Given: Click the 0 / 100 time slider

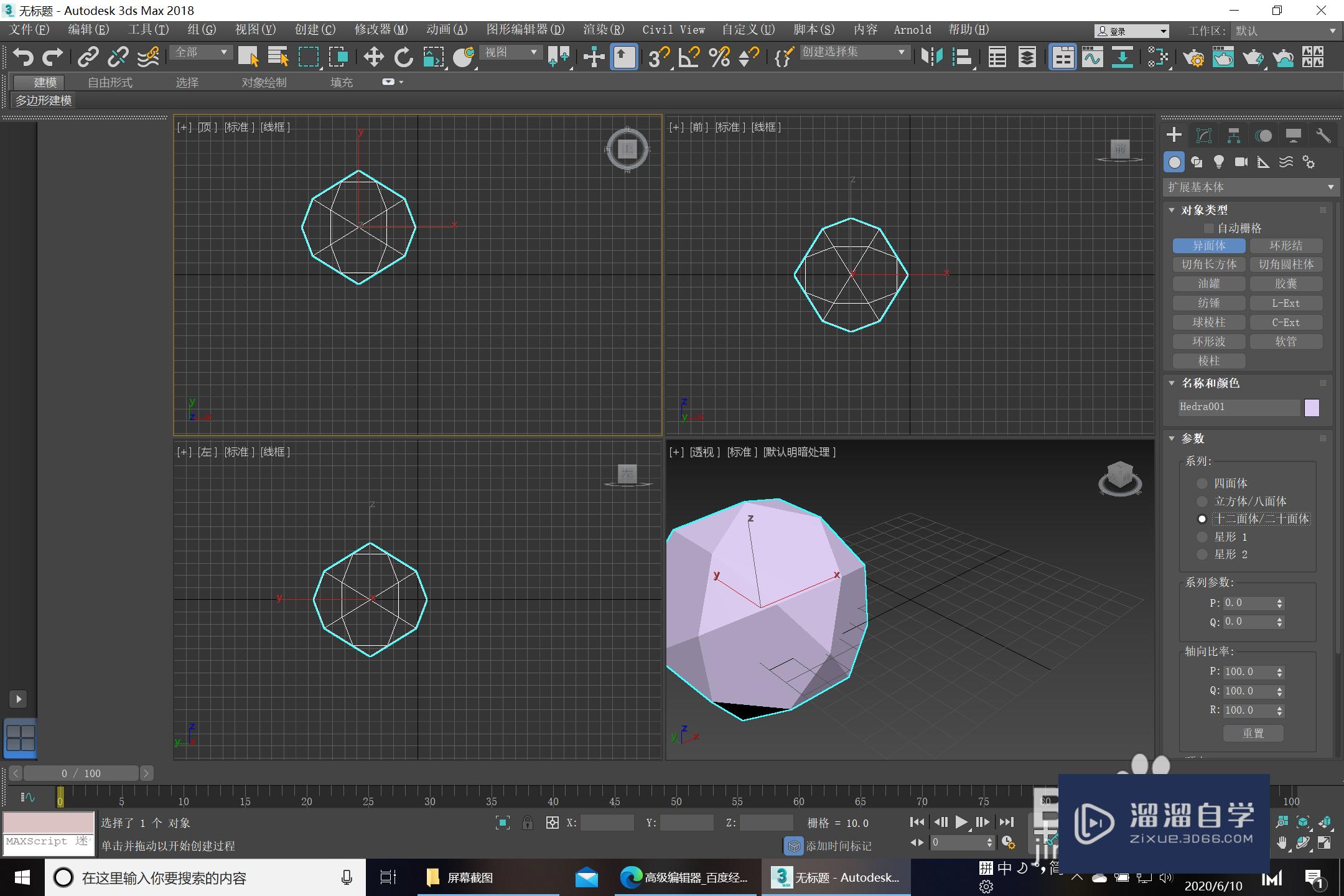Looking at the screenshot, I should [x=81, y=773].
